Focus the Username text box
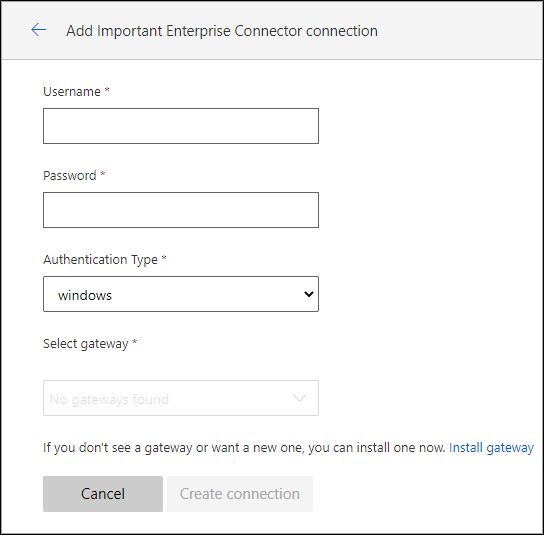 point(181,126)
